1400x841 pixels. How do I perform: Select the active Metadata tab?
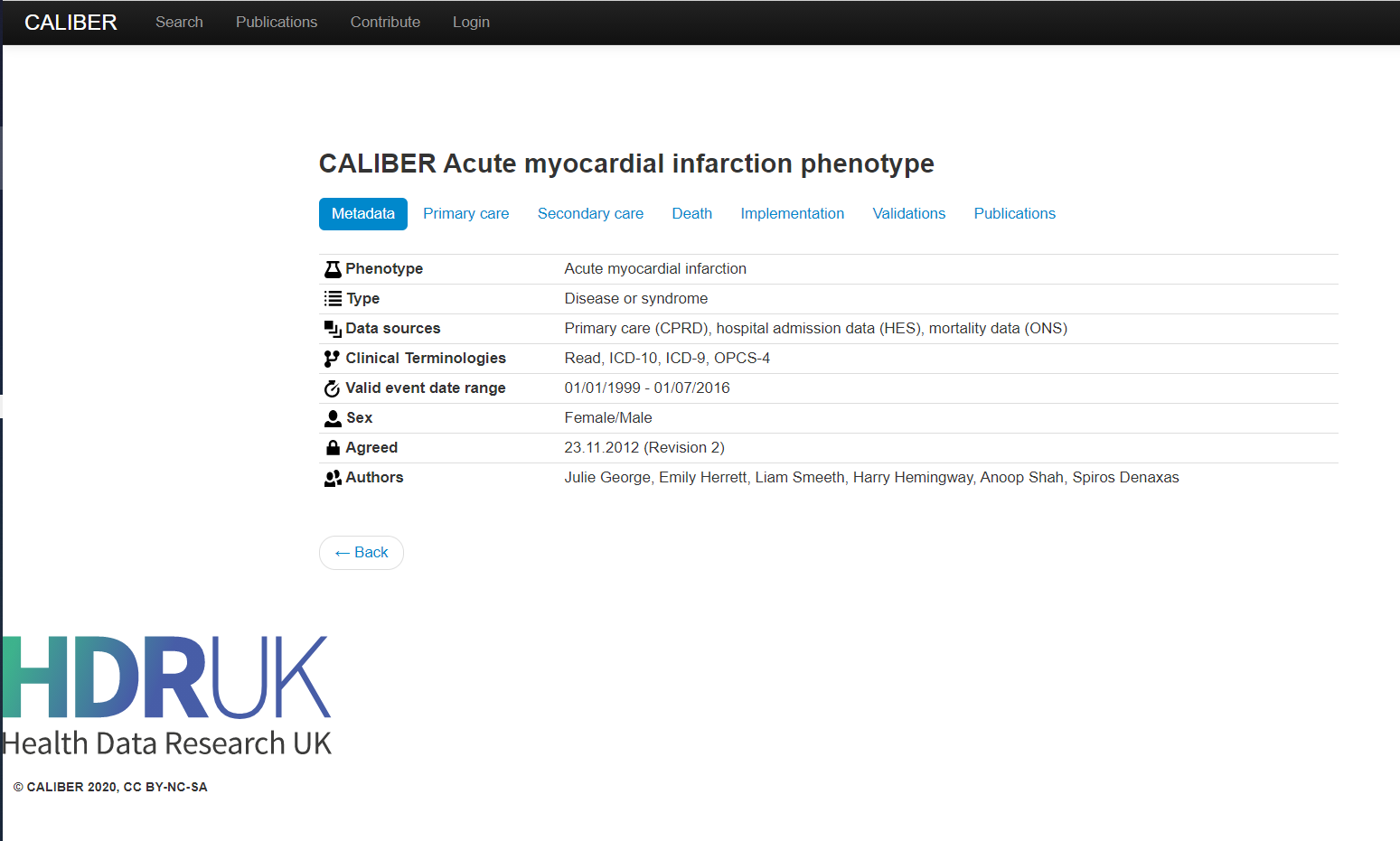click(x=362, y=214)
